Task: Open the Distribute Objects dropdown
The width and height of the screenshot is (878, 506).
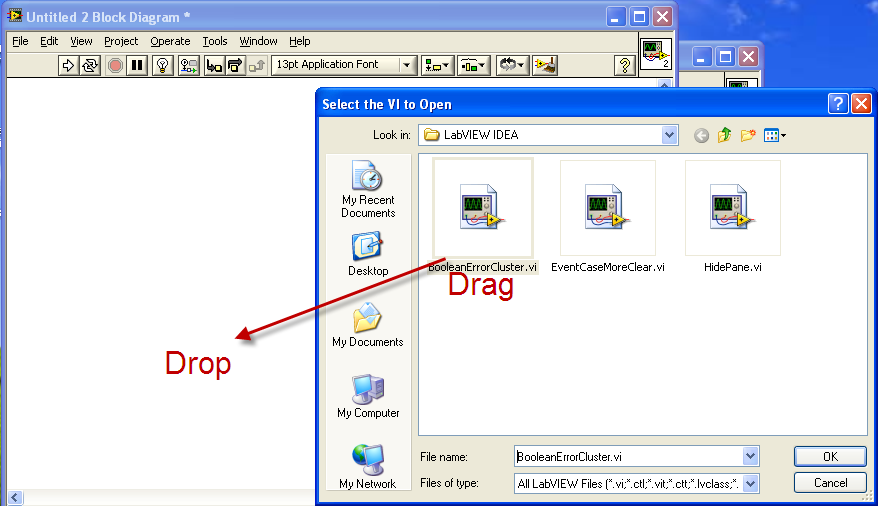Action: [474, 65]
